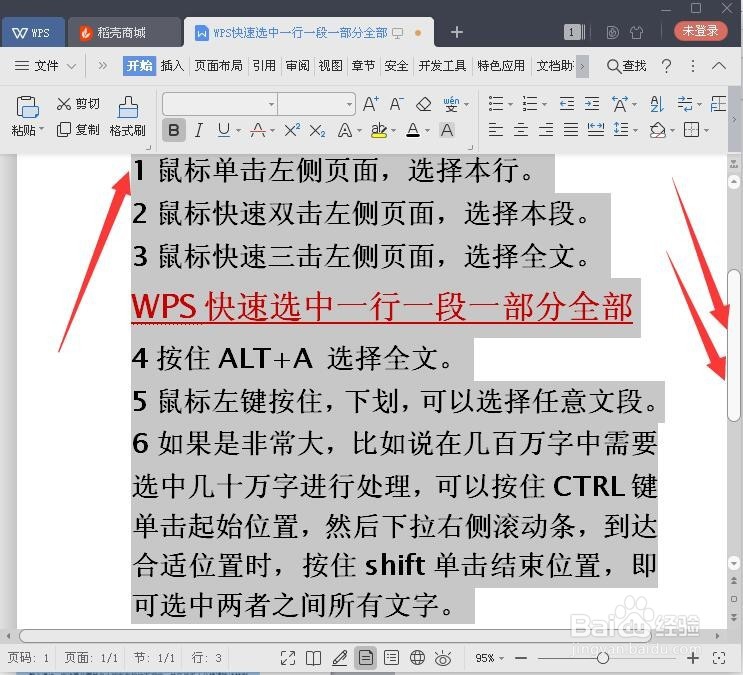
Task: Toggle writing mode pen icon
Action: [x=339, y=658]
